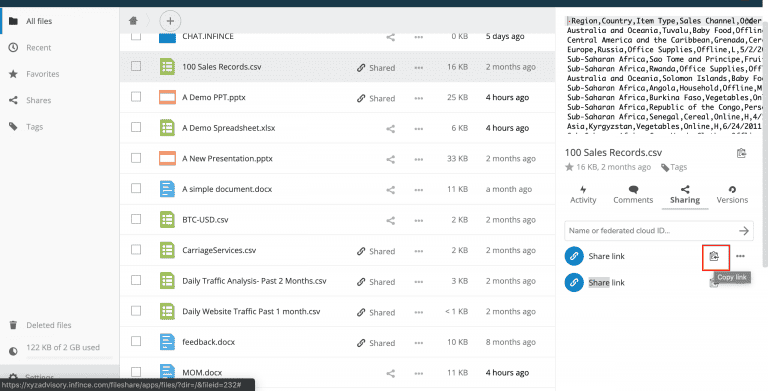This screenshot has width=768, height=391.
Task: Open more actions menu for 100 Sales Records.csv
Action: (419, 68)
